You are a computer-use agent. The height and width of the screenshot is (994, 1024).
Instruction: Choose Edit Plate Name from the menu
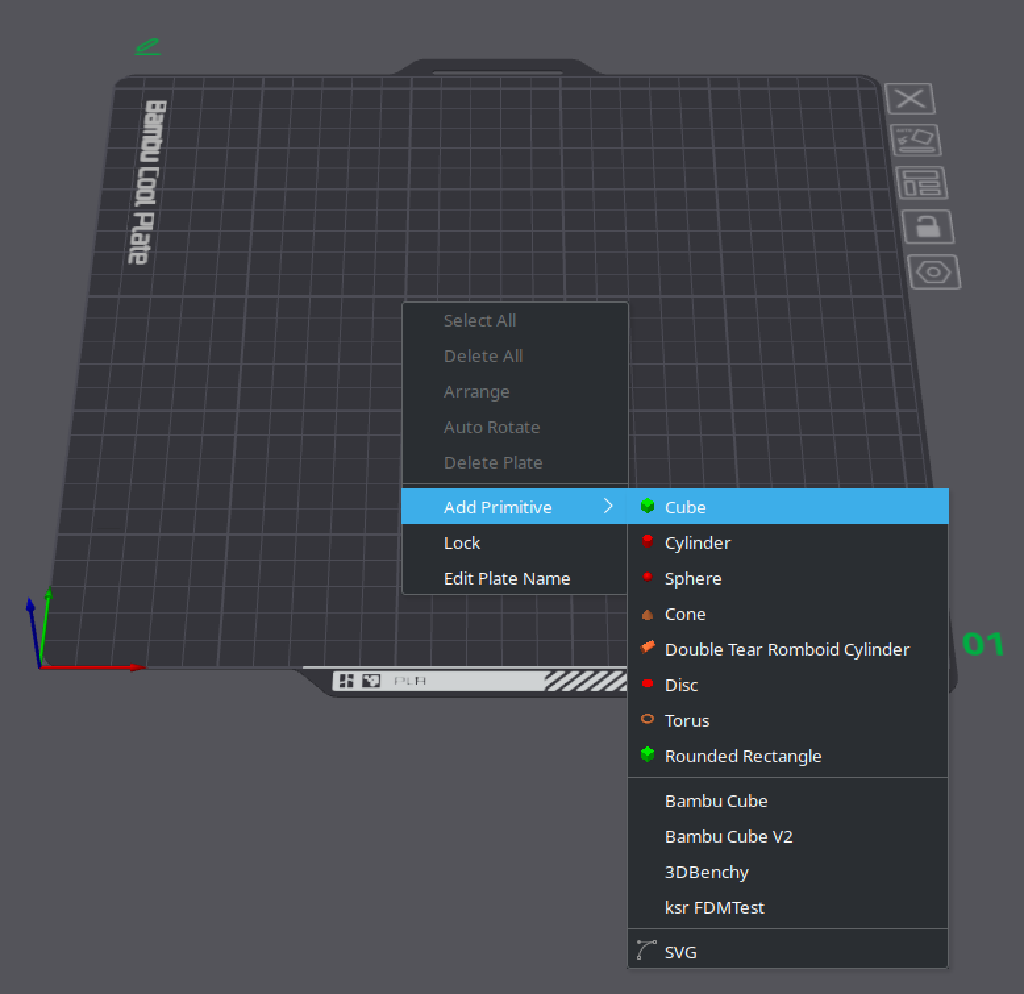point(506,578)
